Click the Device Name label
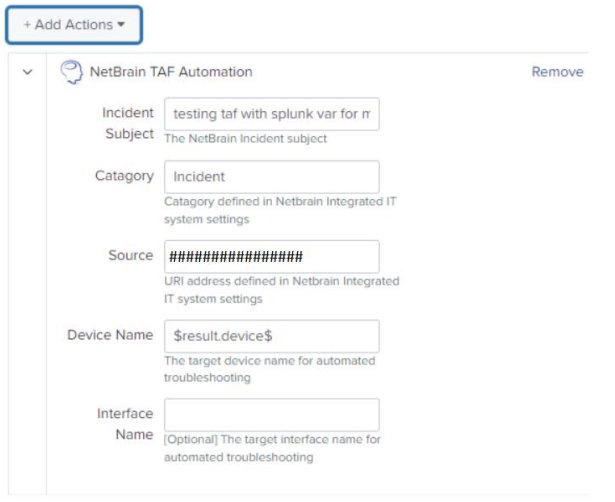The height and width of the screenshot is (502, 615). 110,336
